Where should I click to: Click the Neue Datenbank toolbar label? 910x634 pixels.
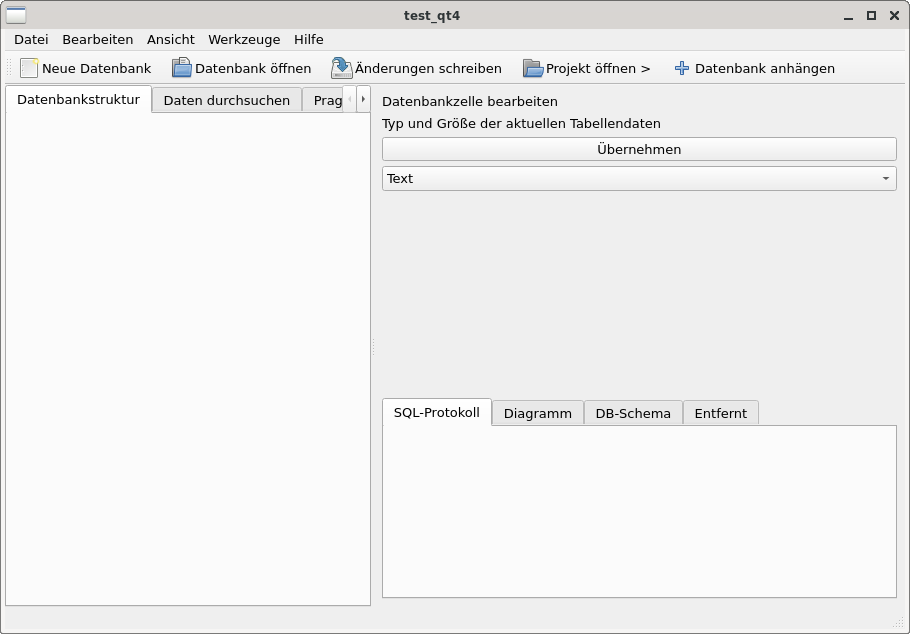point(96,69)
